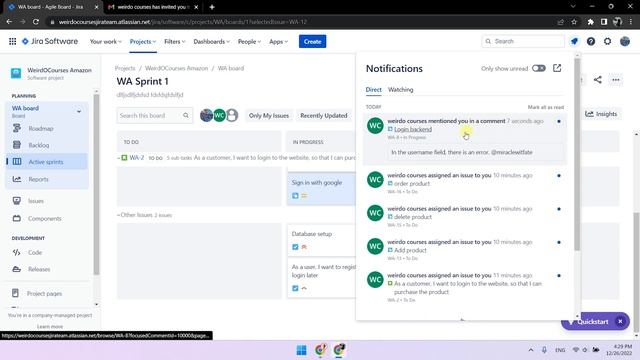640x360 pixels.
Task: Click the WeirdOCourses Amazon project avatar
Action: coord(16,73)
